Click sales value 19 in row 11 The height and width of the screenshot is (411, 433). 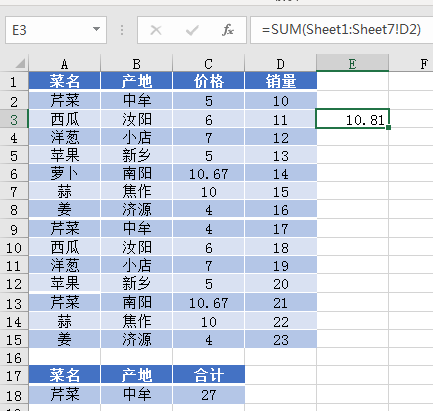pos(280,265)
